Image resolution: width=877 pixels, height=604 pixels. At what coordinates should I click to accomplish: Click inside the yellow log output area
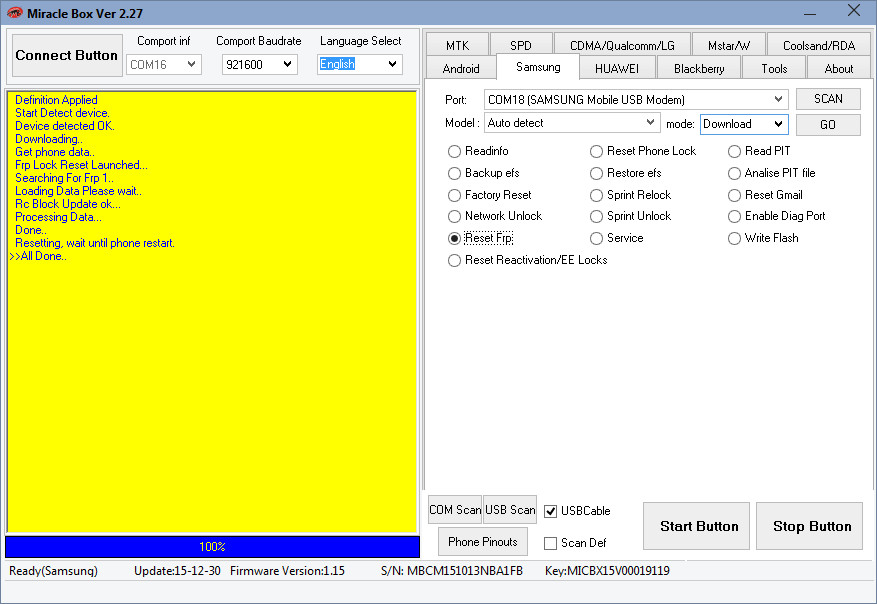(212, 380)
